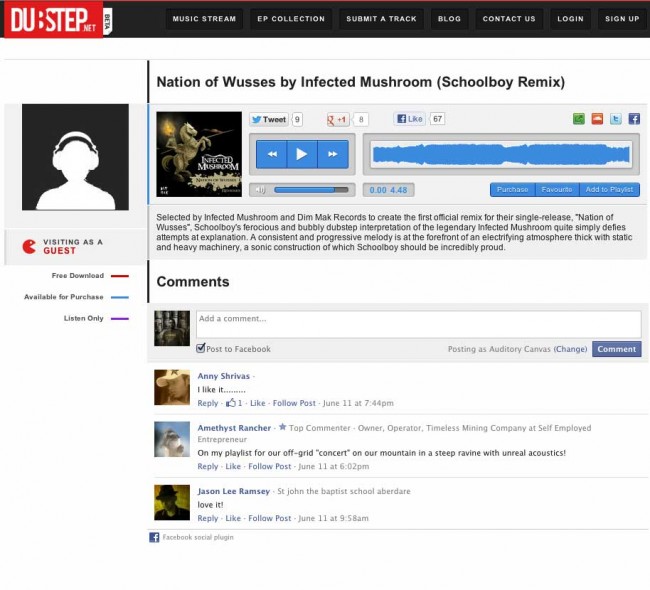650x590 pixels.
Task: Like Jason Lee Ramsey comment
Action: coord(233,518)
